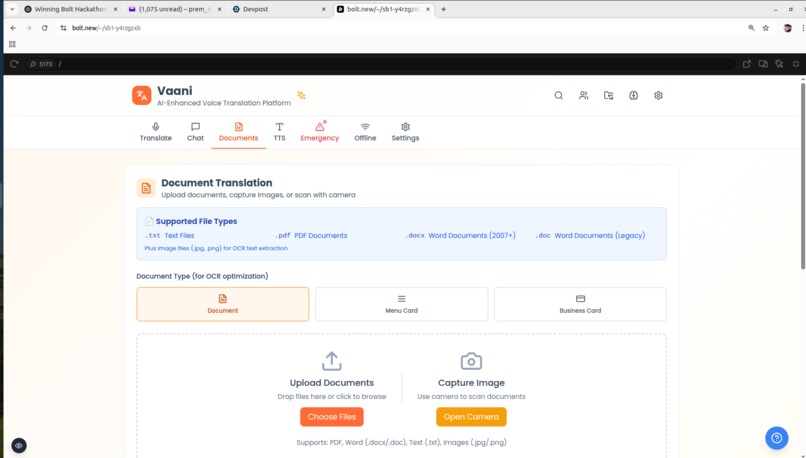This screenshot has height=458, width=806.
Task: Open the tab search dropdown arrow
Action: click(12, 9)
